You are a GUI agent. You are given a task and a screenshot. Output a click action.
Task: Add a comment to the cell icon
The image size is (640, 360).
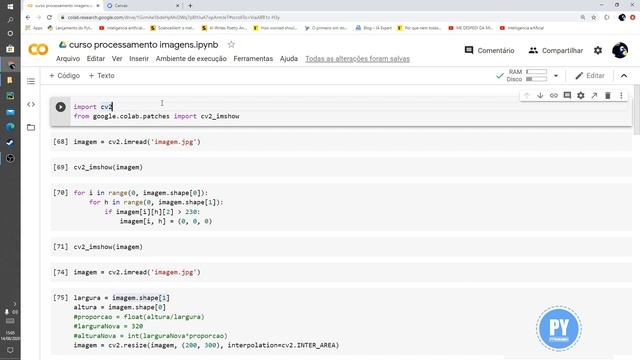point(567,96)
